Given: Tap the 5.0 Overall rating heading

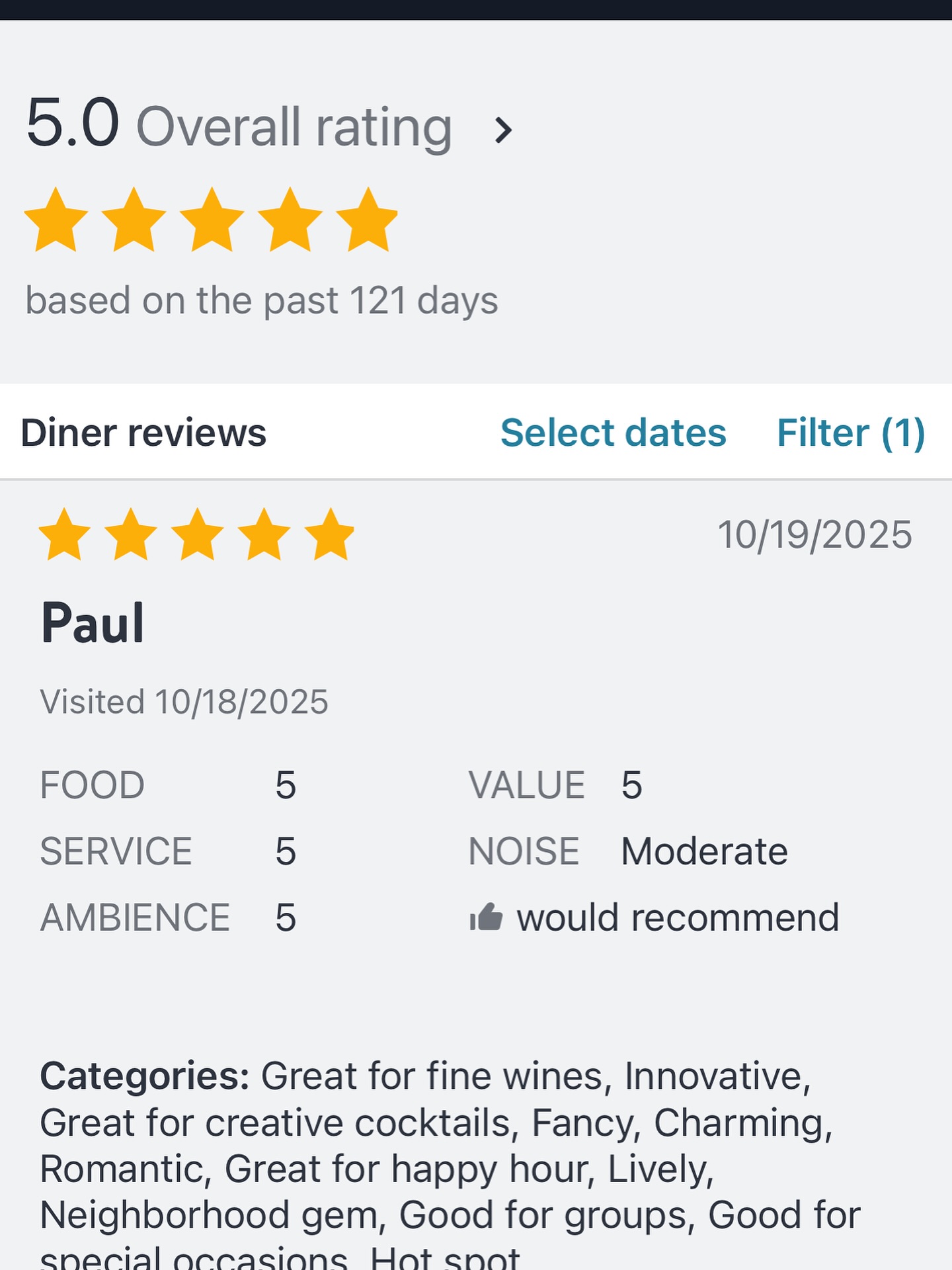Looking at the screenshot, I should tap(239, 125).
